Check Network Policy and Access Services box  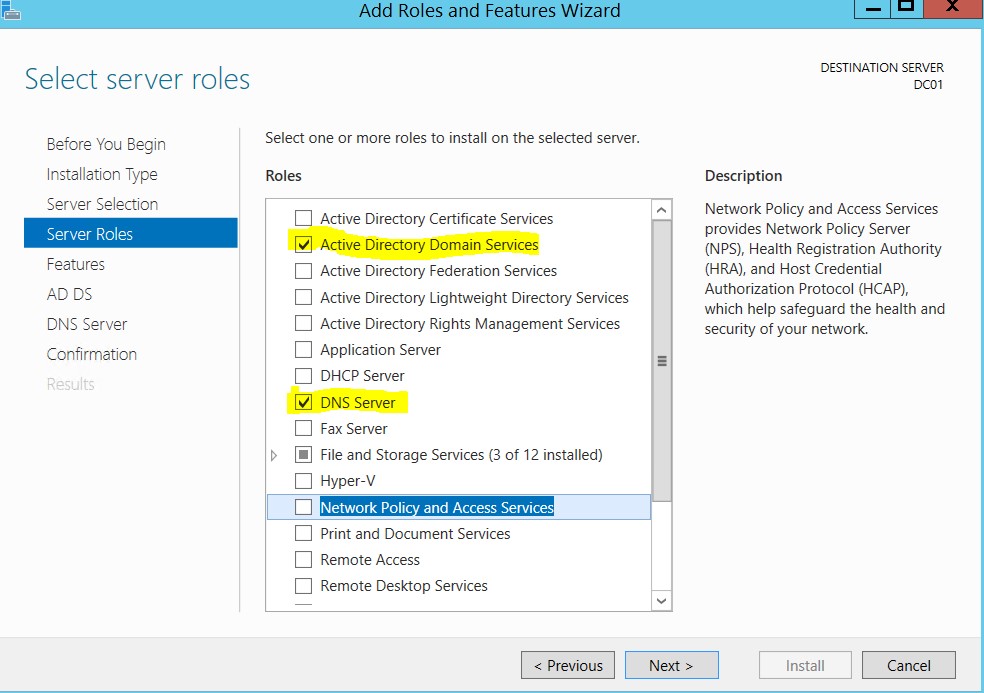303,507
